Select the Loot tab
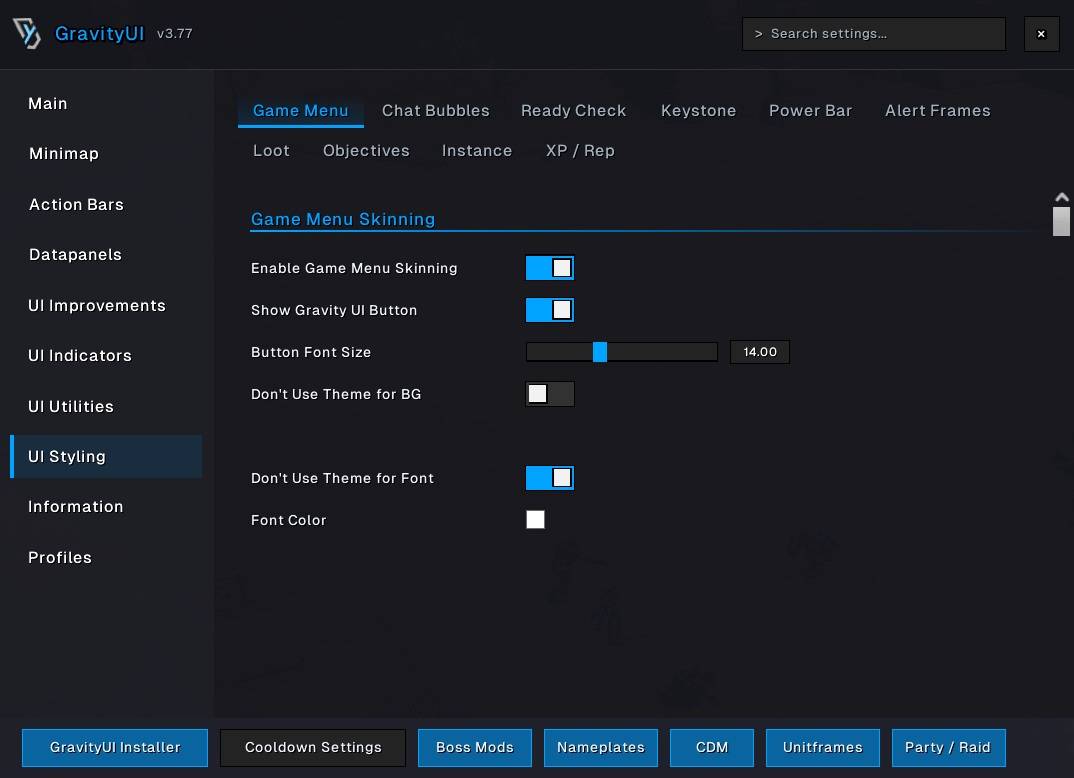This screenshot has height=778, width=1074. point(271,151)
